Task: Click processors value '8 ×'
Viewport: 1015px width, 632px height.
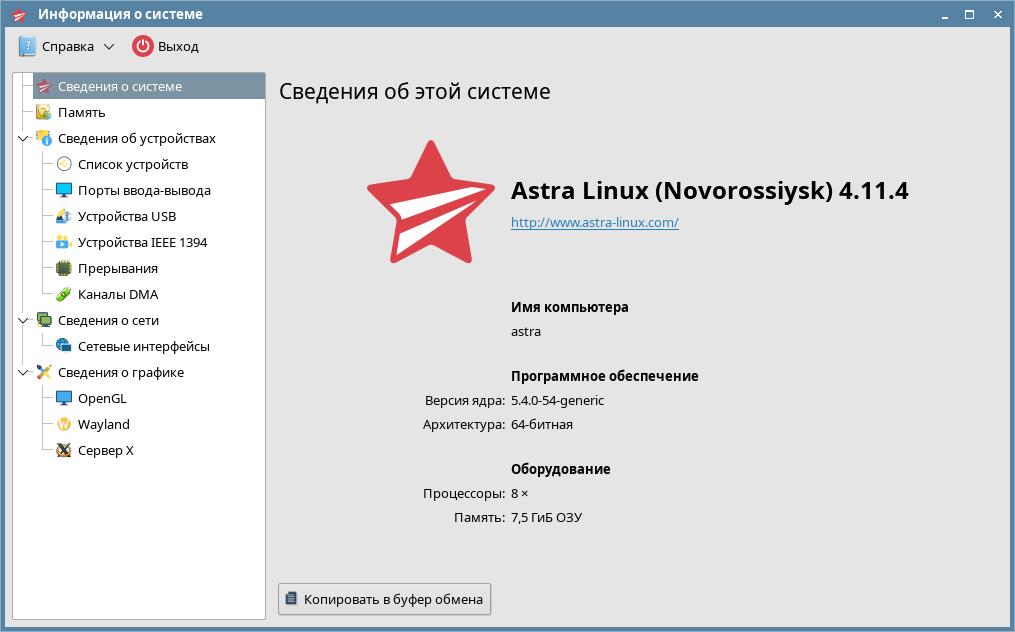Action: click(519, 493)
